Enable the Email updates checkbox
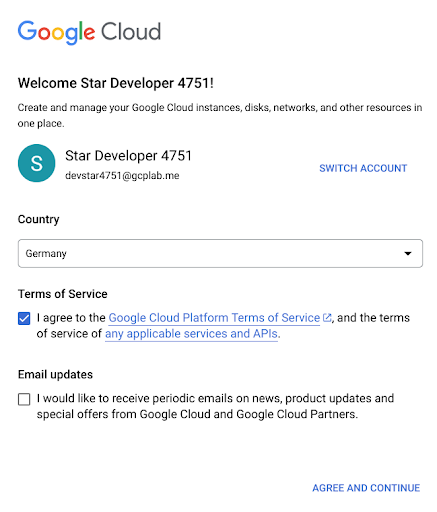This screenshot has width=437, height=512. (24, 399)
